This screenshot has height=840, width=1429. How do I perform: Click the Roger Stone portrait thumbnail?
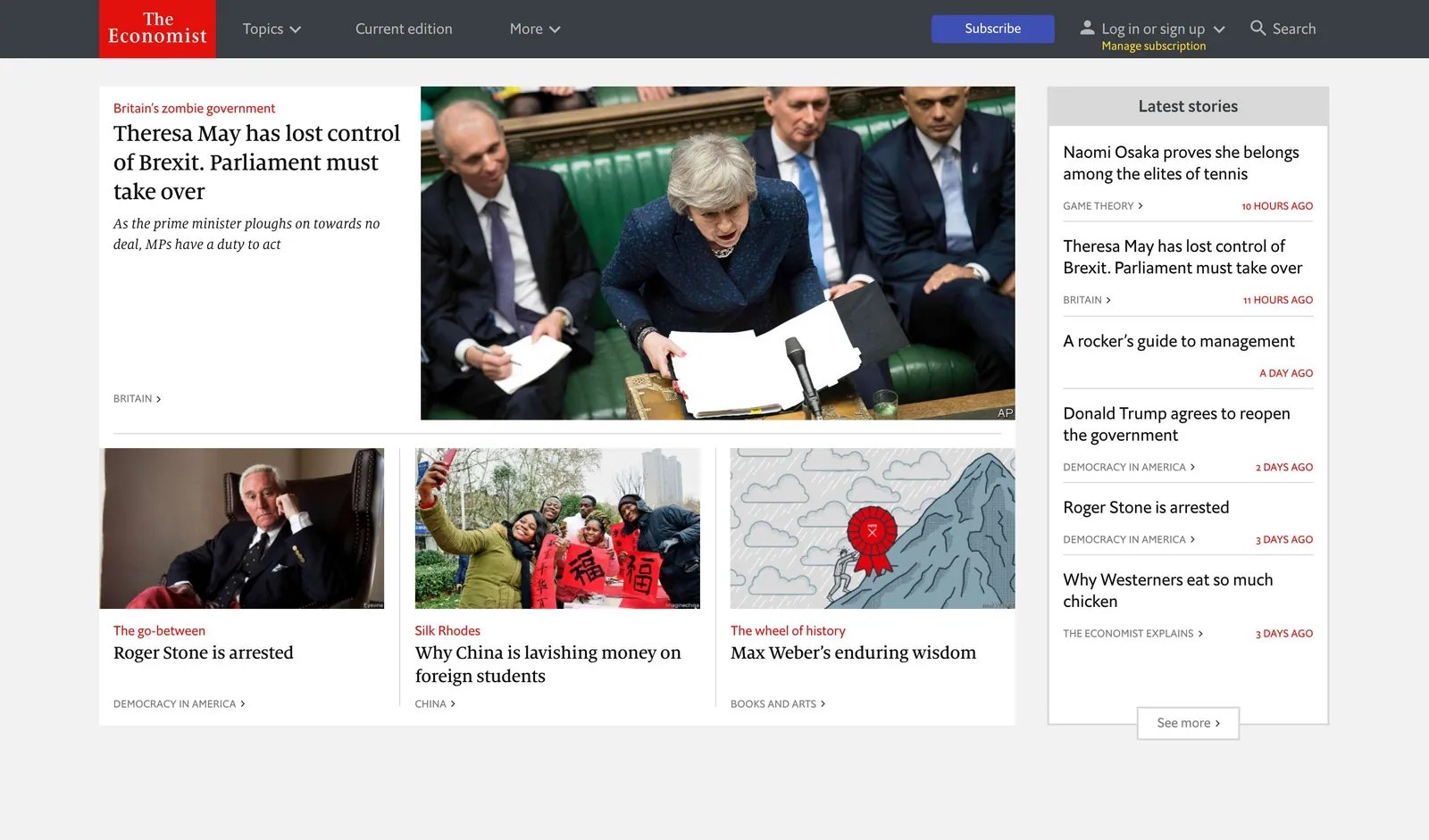click(x=242, y=528)
